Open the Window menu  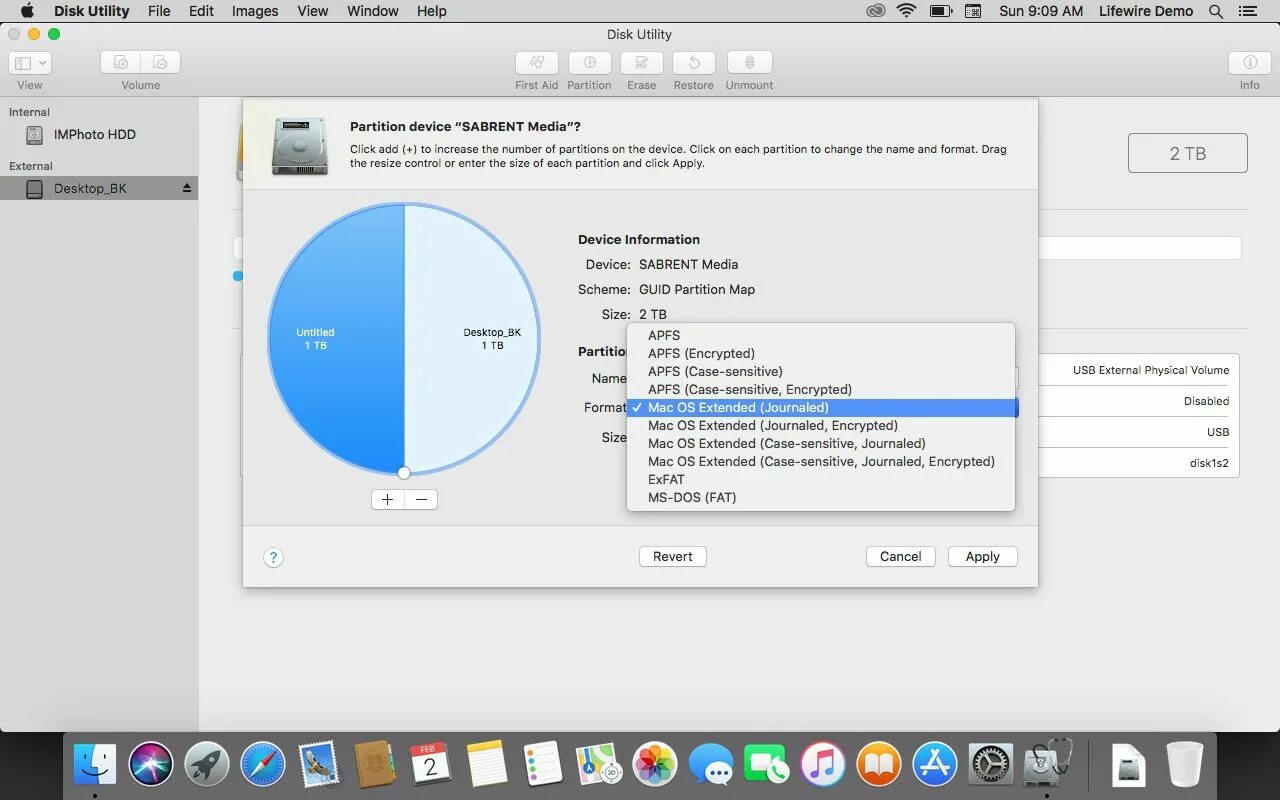click(373, 11)
